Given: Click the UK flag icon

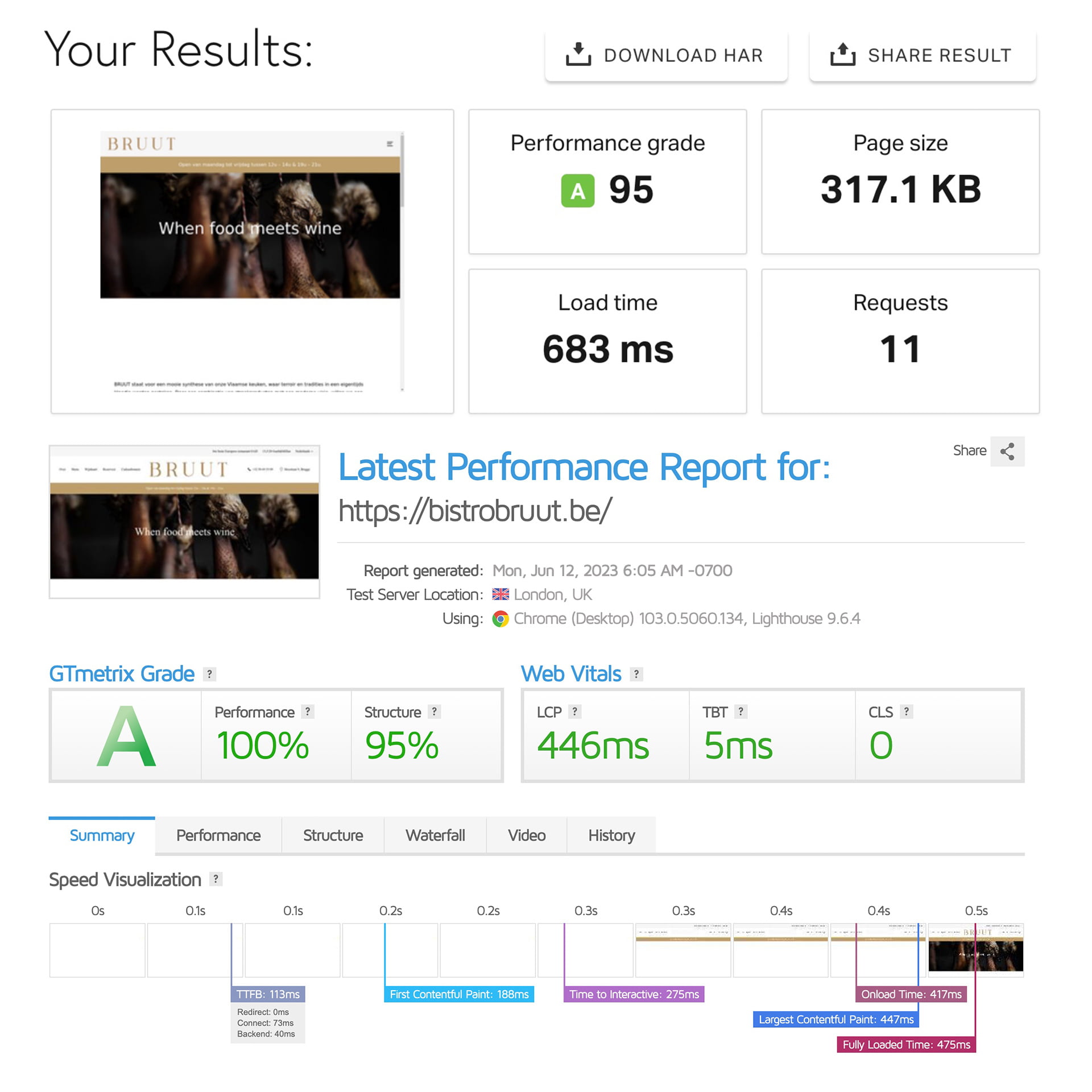Looking at the screenshot, I should click(500, 595).
